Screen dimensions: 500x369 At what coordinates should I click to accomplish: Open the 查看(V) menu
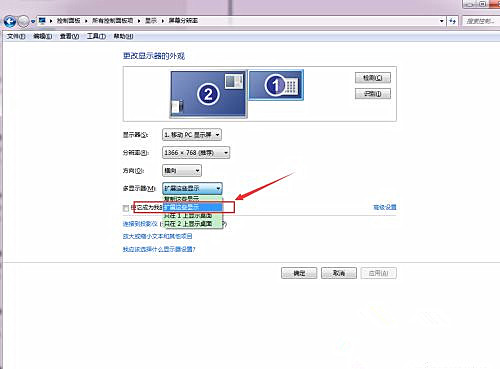tap(69, 36)
